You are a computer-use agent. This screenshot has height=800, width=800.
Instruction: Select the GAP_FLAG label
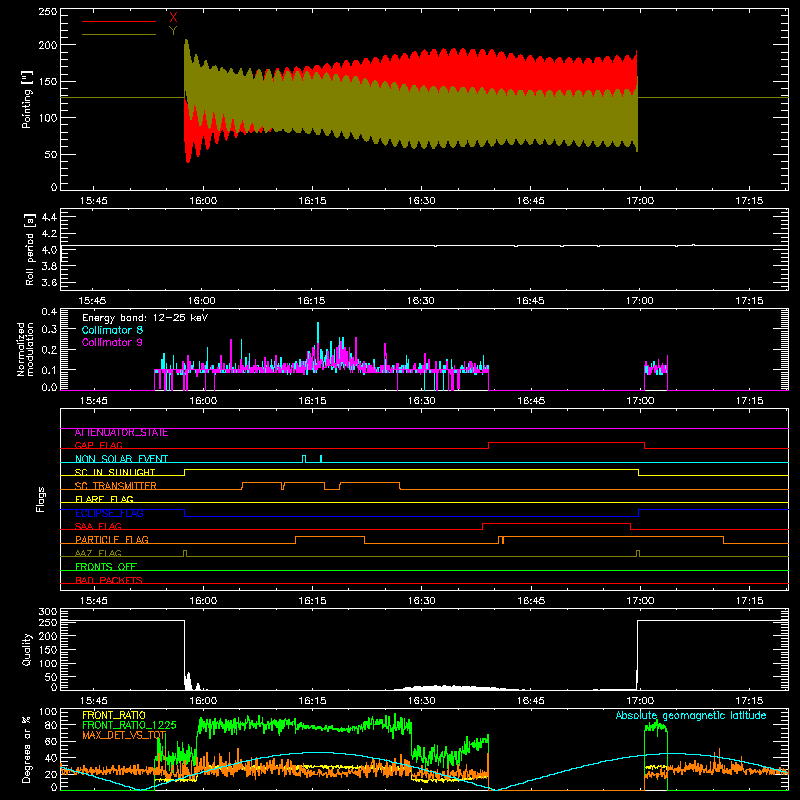coord(98,445)
